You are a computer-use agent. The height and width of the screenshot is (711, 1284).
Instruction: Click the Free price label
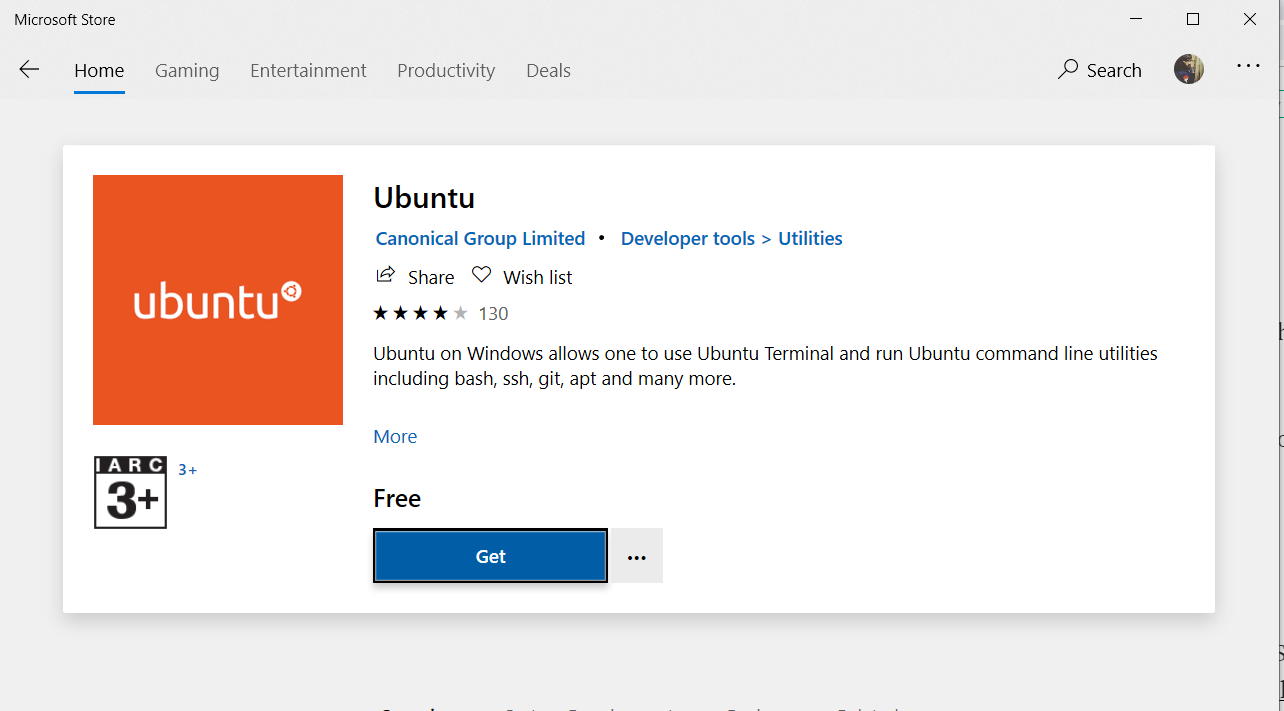397,498
